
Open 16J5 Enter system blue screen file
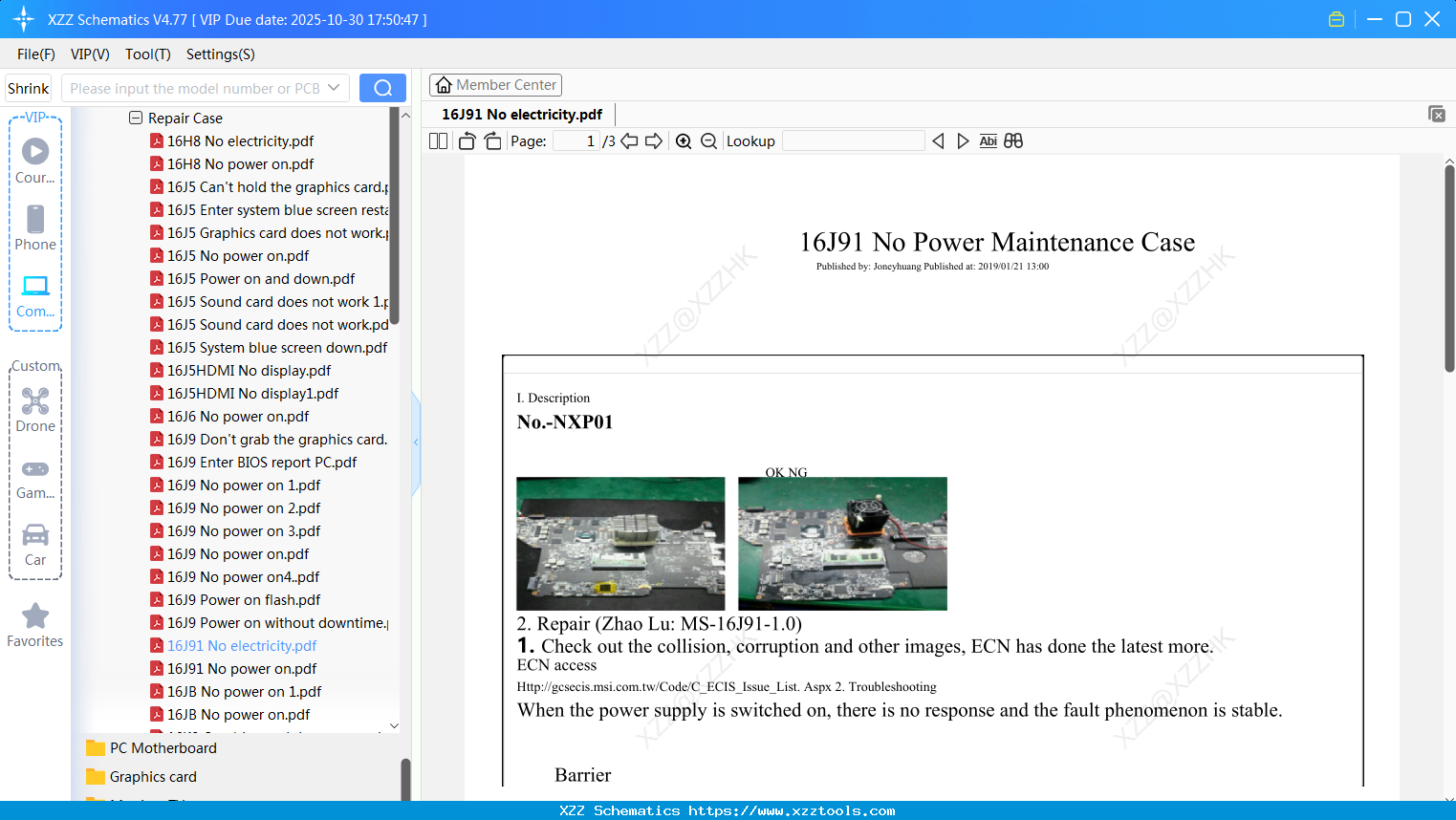270,210
